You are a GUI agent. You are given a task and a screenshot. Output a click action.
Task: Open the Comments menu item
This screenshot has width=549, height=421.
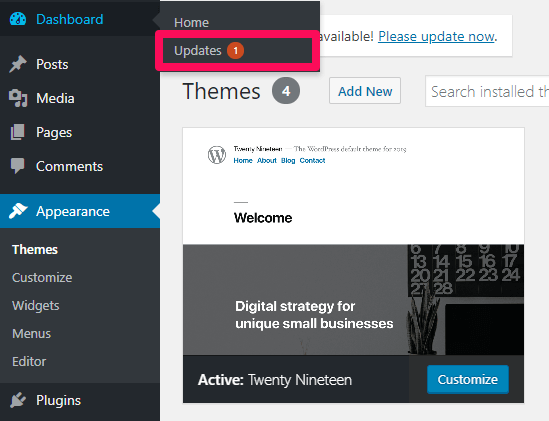pyautogui.click(x=80, y=166)
